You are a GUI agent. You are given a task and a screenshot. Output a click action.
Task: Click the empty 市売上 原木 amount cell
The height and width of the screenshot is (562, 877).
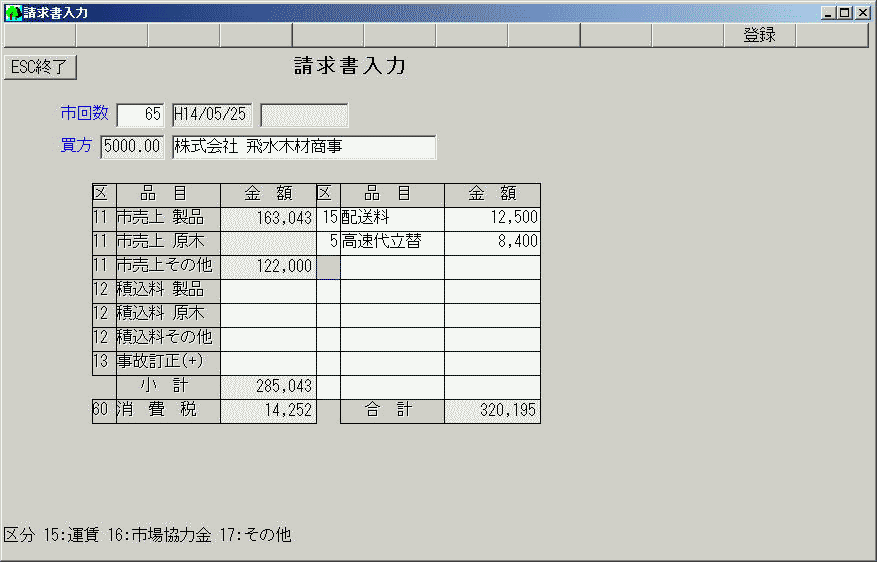pyautogui.click(x=268, y=243)
